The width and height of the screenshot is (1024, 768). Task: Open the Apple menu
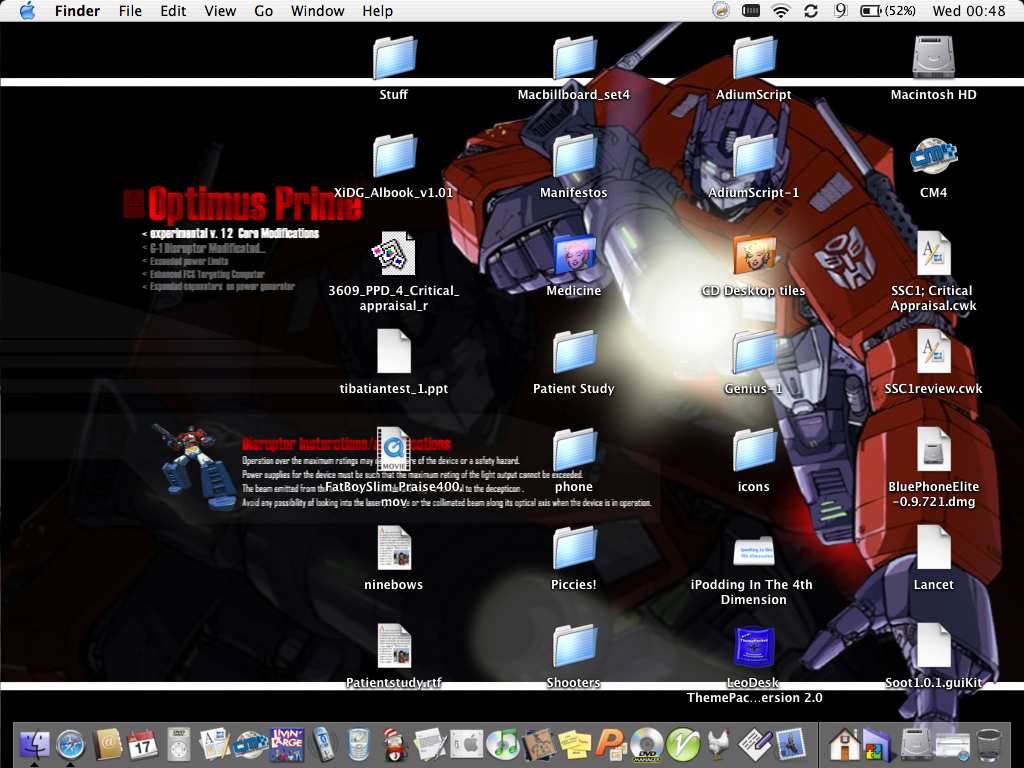tap(27, 11)
